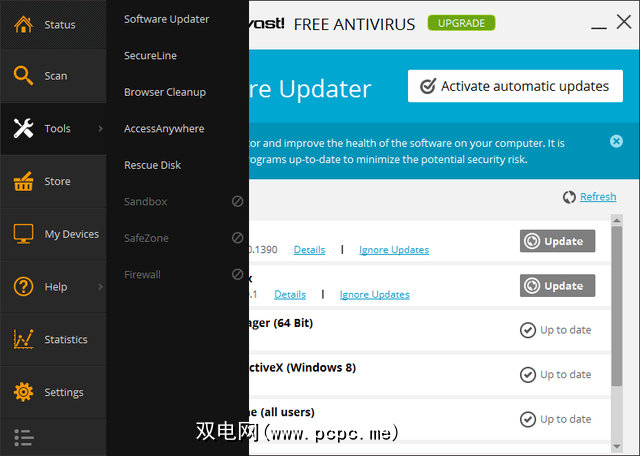Click the greyed Firewall menu item
The image size is (640, 456).
pyautogui.click(x=142, y=274)
